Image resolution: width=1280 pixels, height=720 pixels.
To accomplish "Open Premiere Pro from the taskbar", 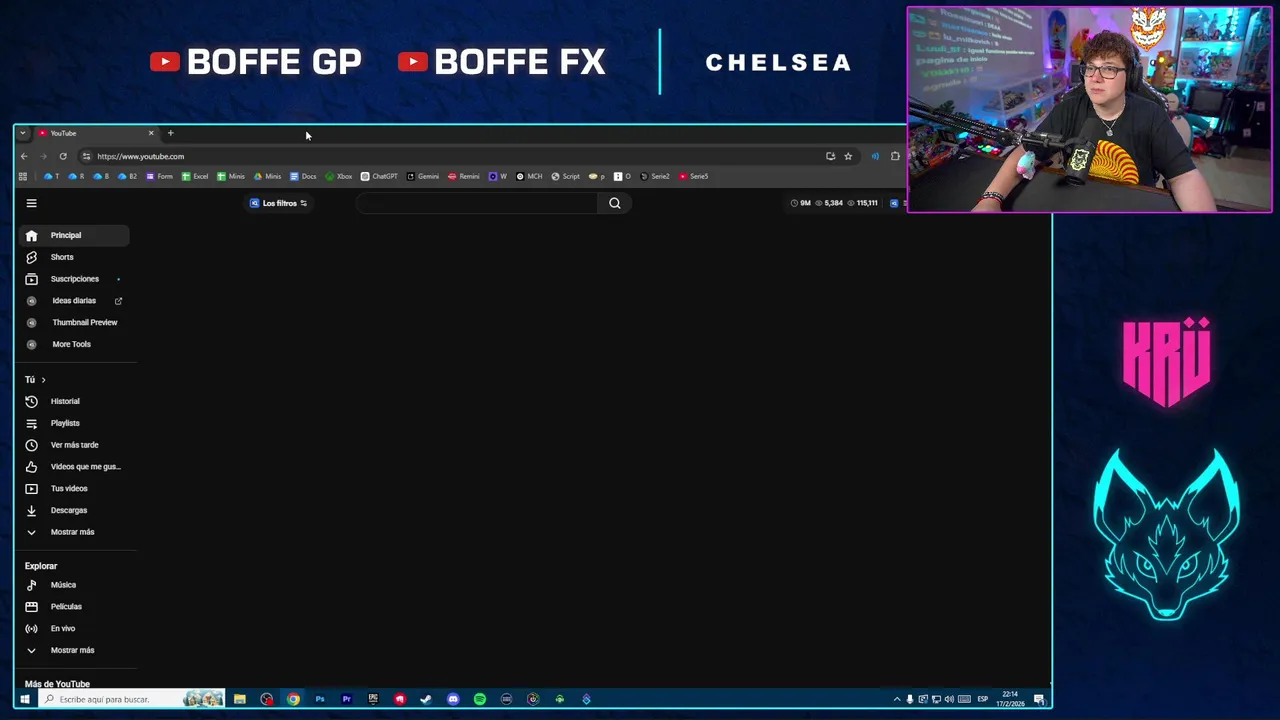I will pos(346,699).
